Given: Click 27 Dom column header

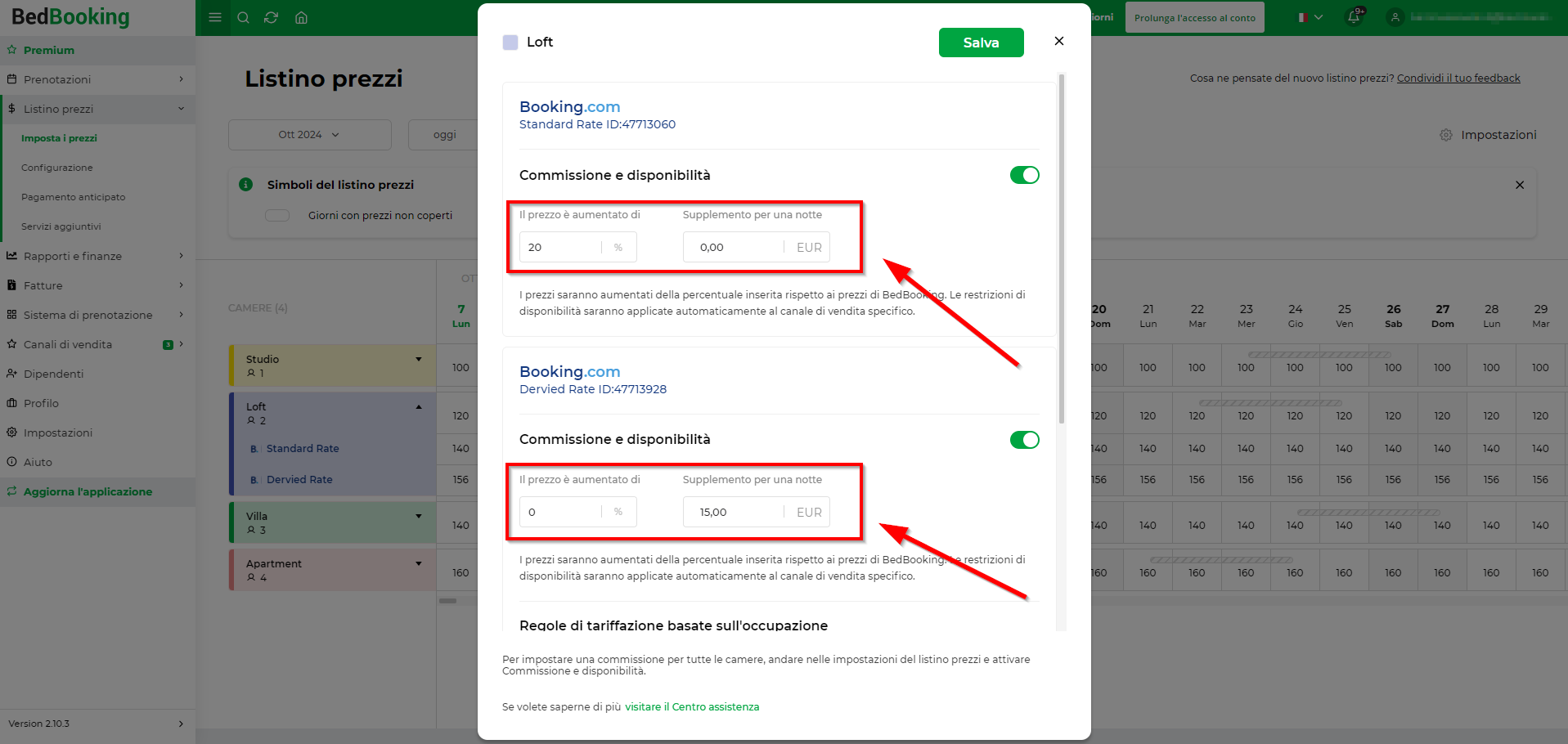Looking at the screenshot, I should click(x=1442, y=316).
